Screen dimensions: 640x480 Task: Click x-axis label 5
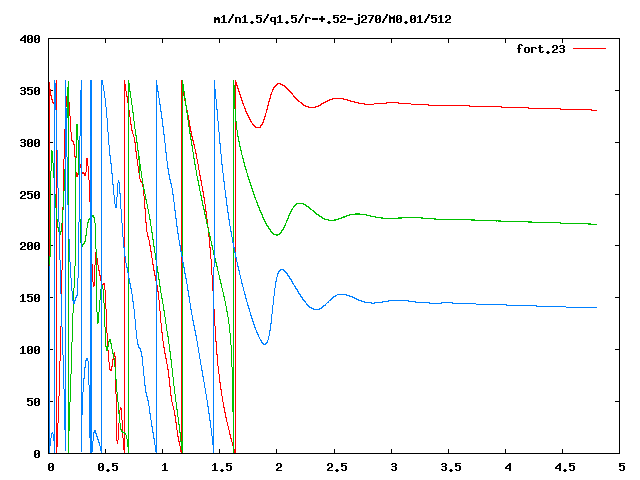pyautogui.click(x=622, y=467)
